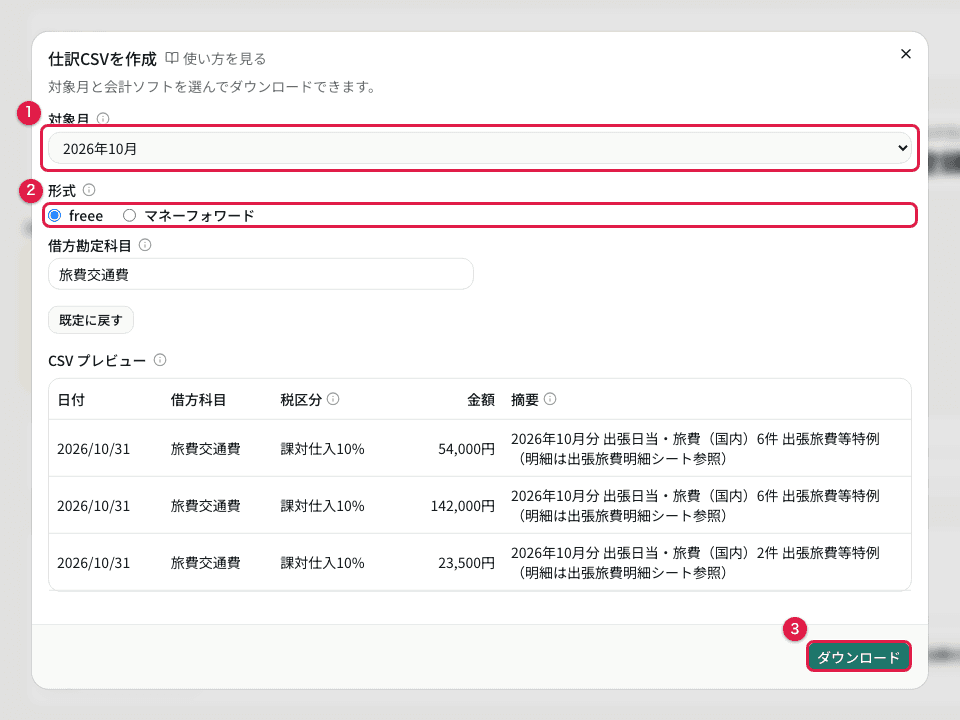Click the ダウンロード button
Viewport: 960px width, 720px height.
click(x=858, y=656)
